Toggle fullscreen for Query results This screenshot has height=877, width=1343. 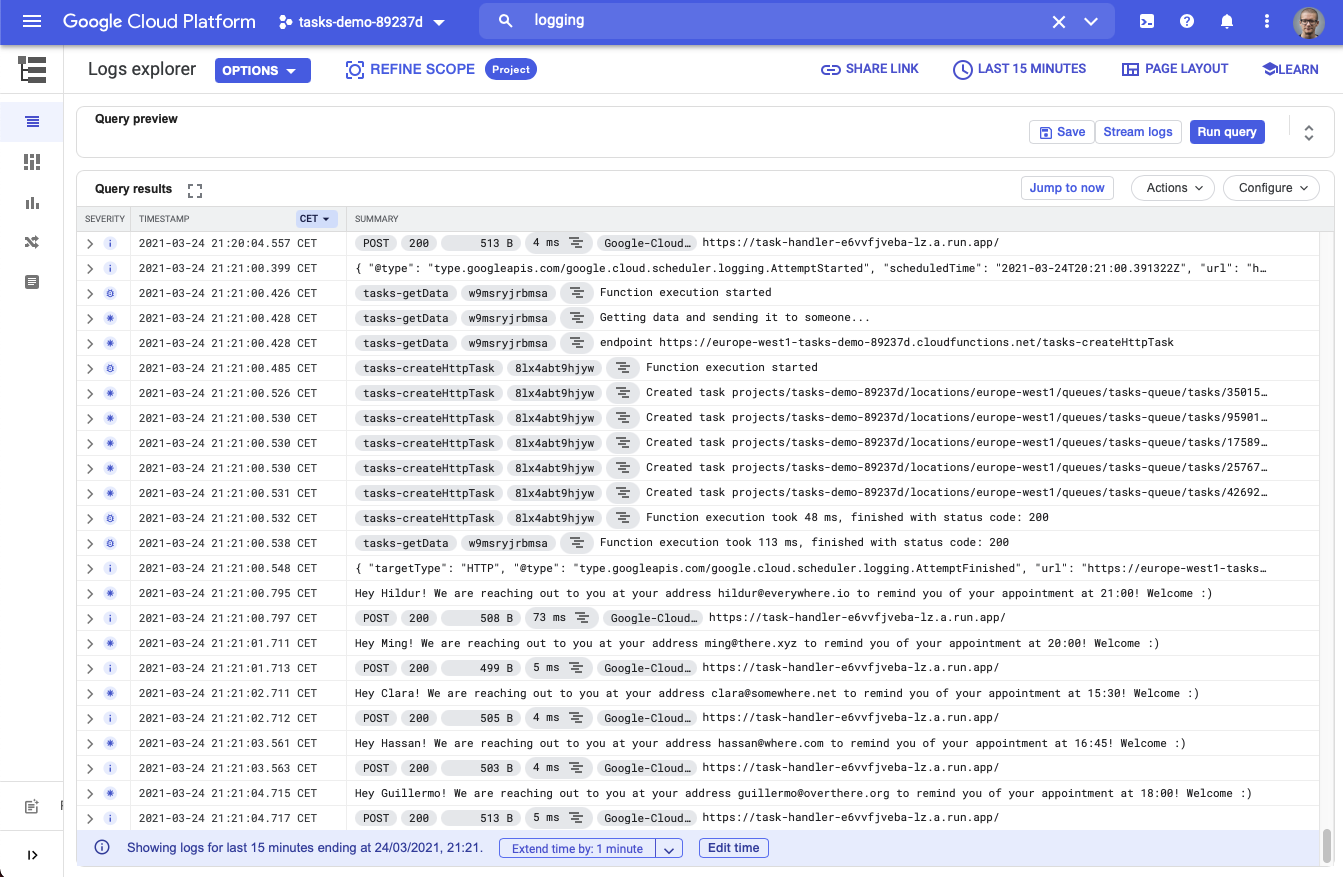pos(195,190)
